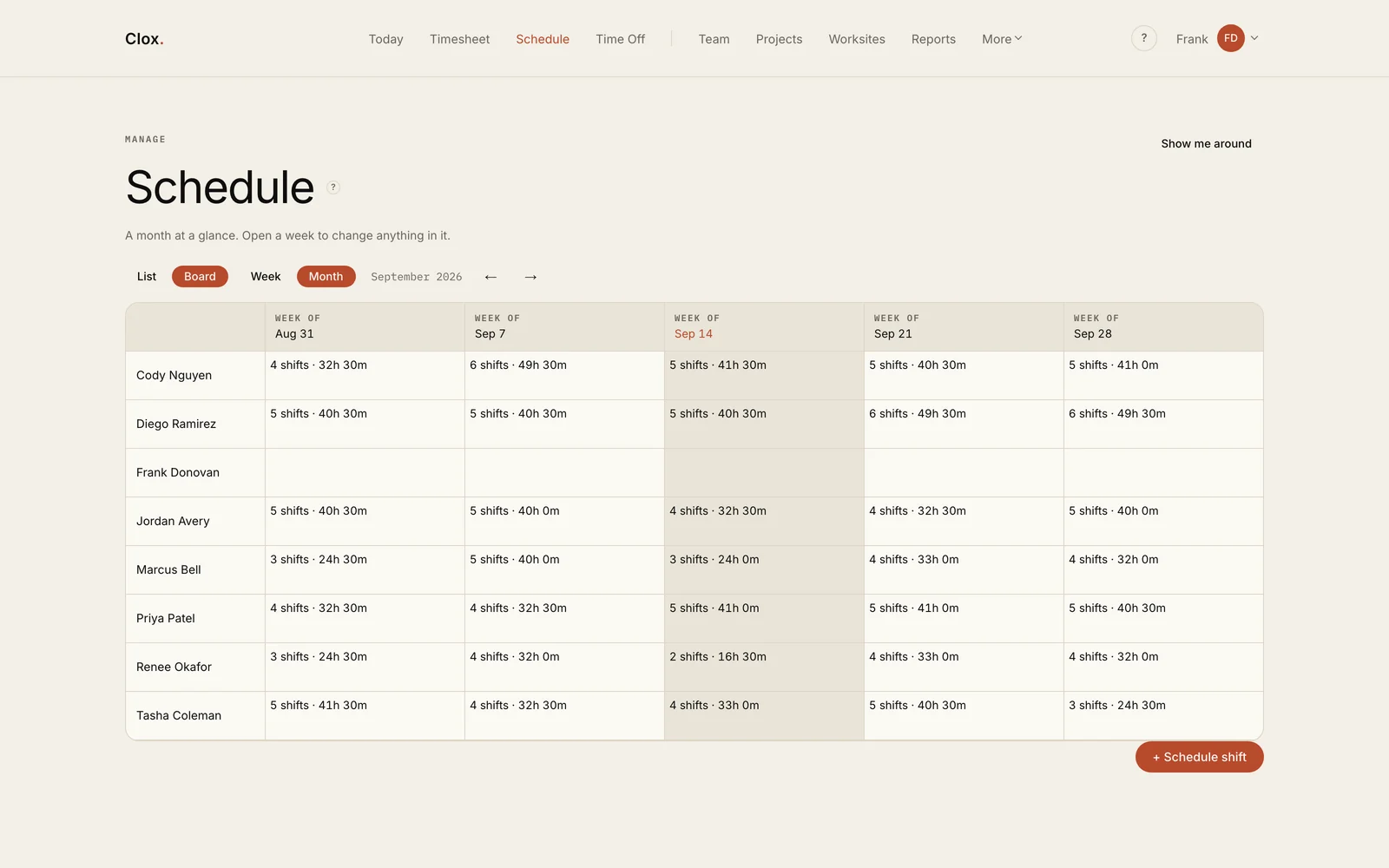Click the FD user avatar
This screenshot has height=868, width=1389.
tap(1230, 38)
